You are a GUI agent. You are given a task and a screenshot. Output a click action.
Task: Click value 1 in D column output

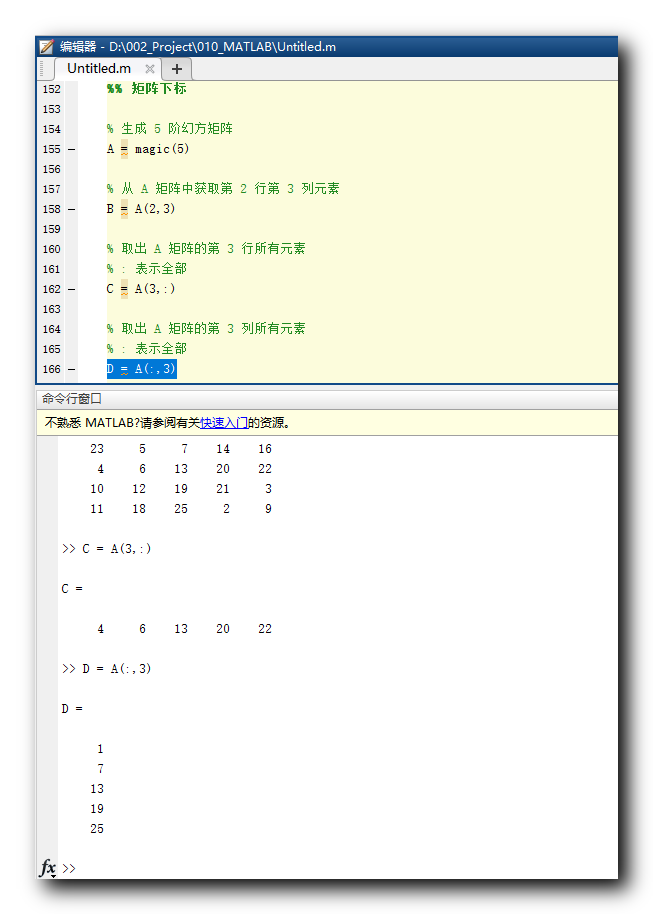(100, 749)
